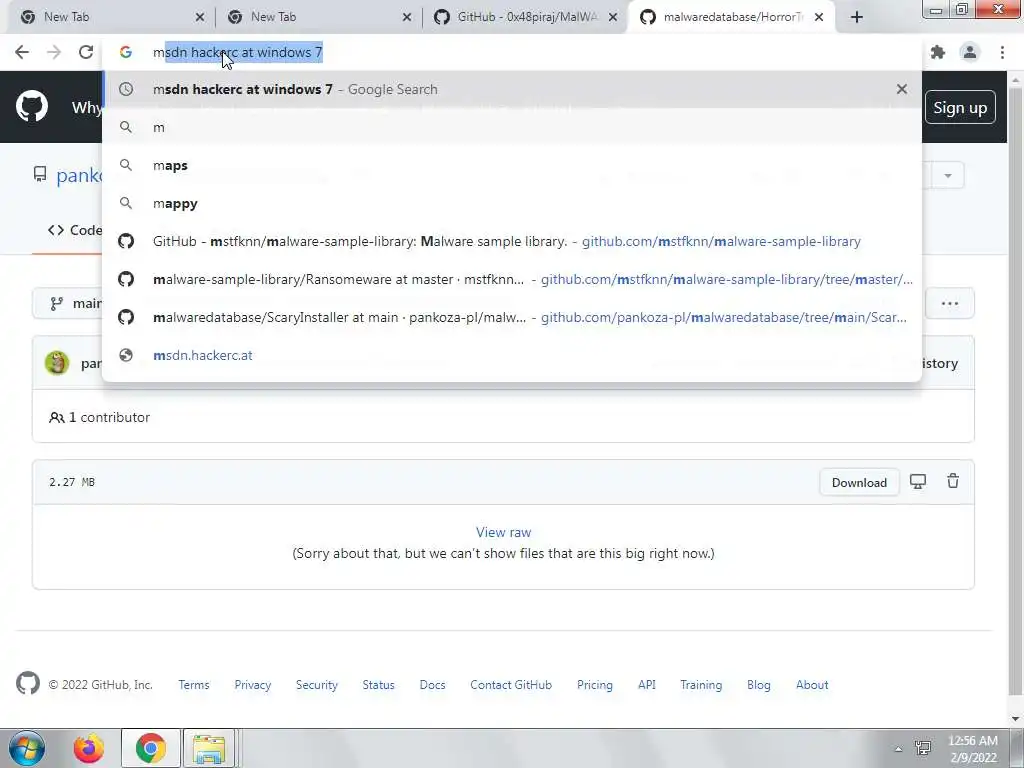Screen dimensions: 1024x768
Task: Reload the page with the refresh icon
Action: pyautogui.click(x=86, y=52)
